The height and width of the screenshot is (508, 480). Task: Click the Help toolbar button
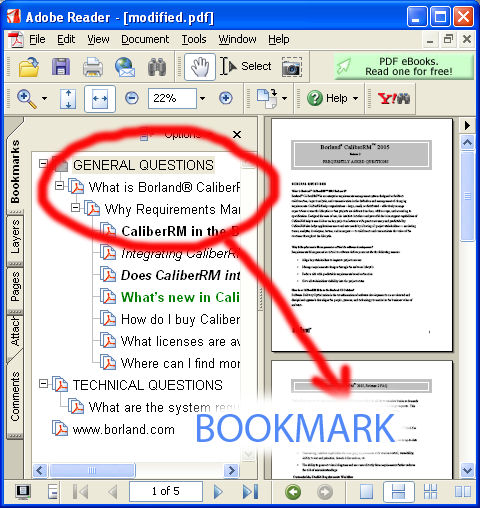tap(327, 98)
